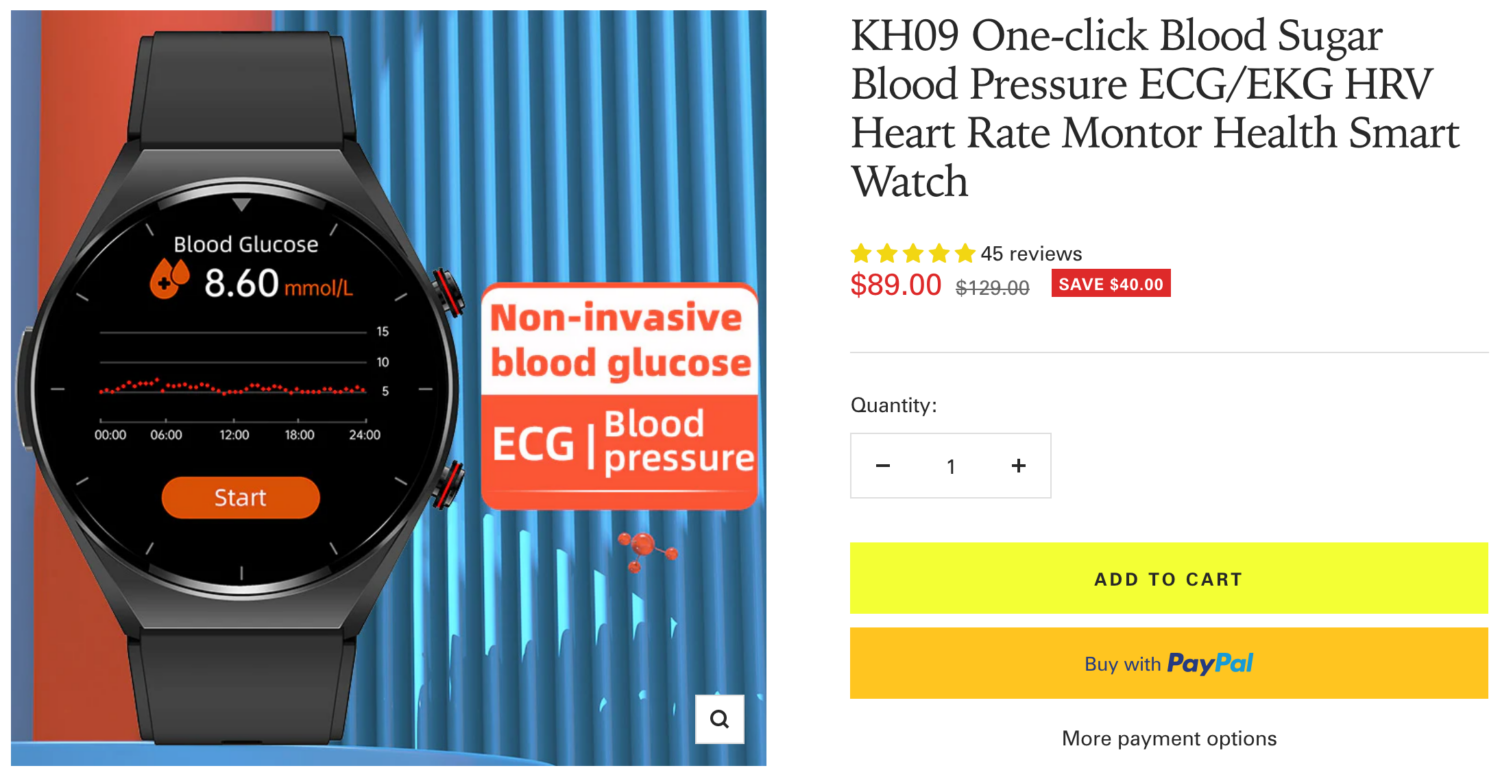The image size is (1500, 779).
Task: Click the crossed-out $129.00 original price
Action: click(x=991, y=287)
